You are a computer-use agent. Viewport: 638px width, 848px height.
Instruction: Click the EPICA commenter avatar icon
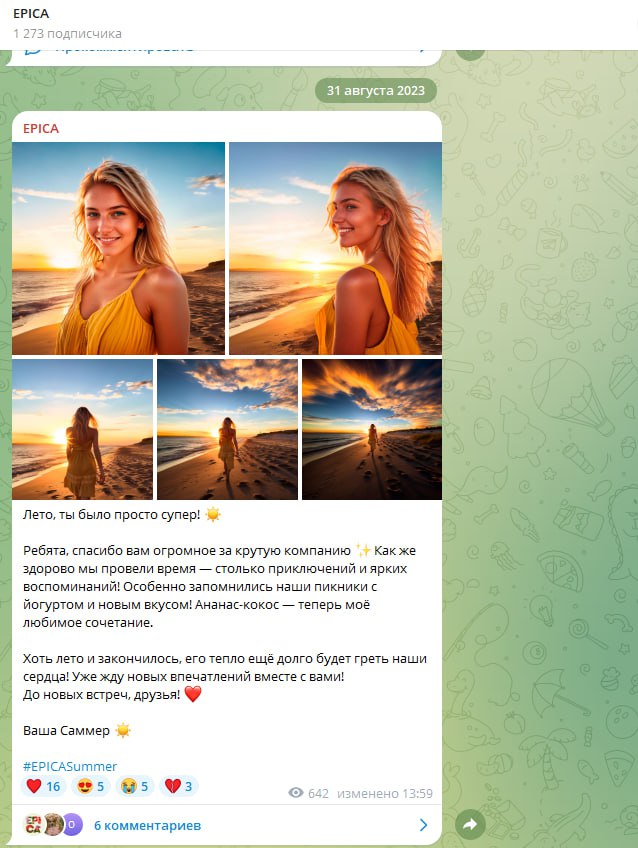click(33, 825)
